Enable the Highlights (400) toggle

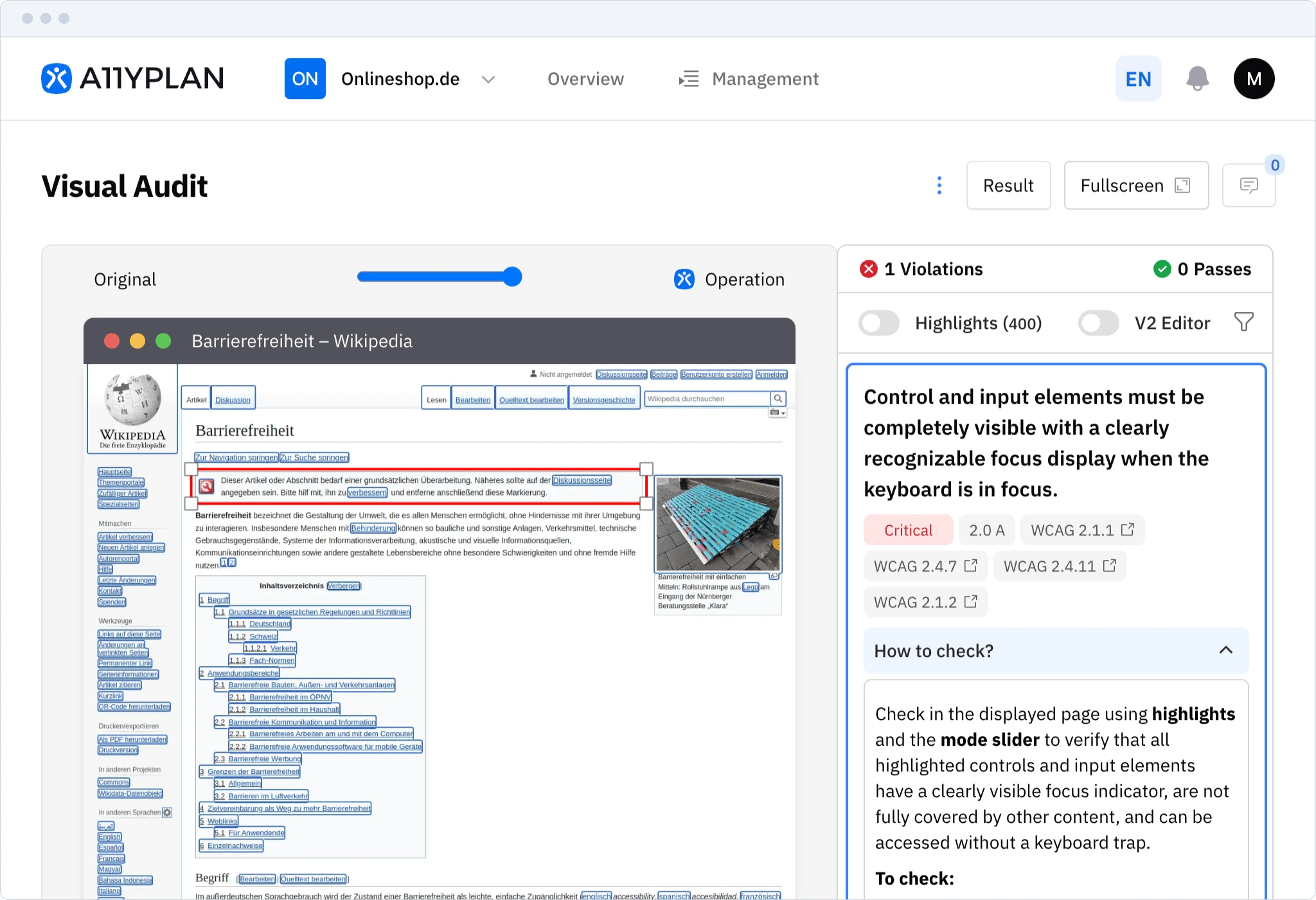click(878, 323)
